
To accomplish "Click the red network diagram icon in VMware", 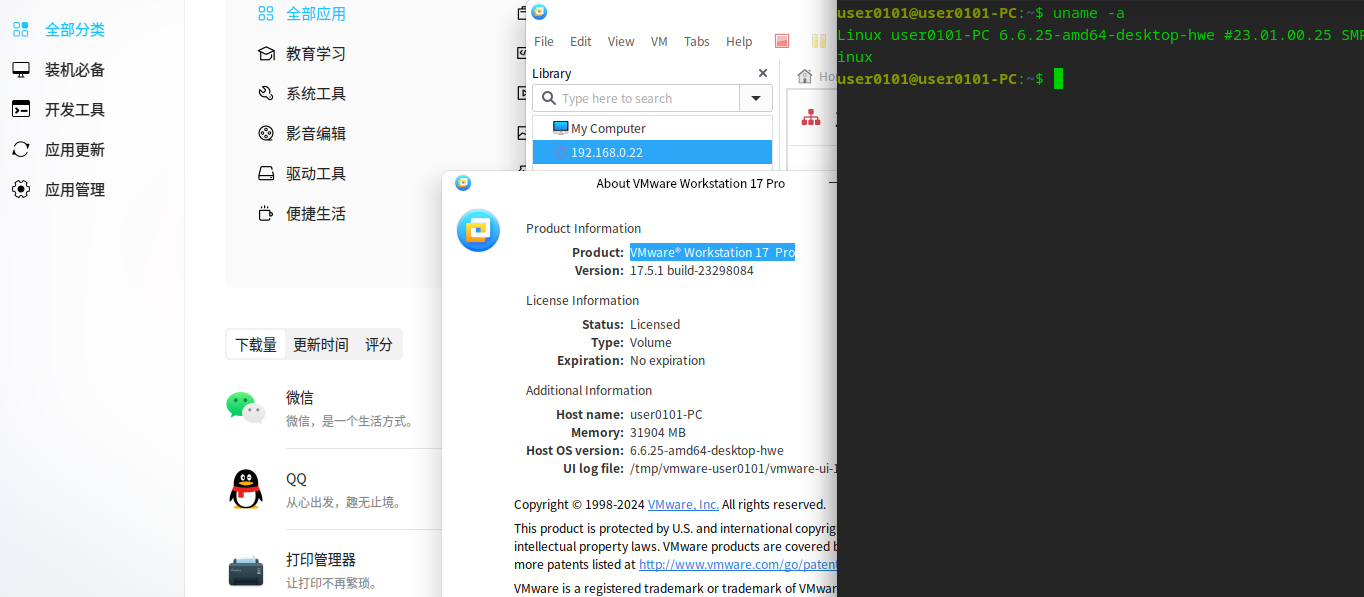I will coord(811,118).
